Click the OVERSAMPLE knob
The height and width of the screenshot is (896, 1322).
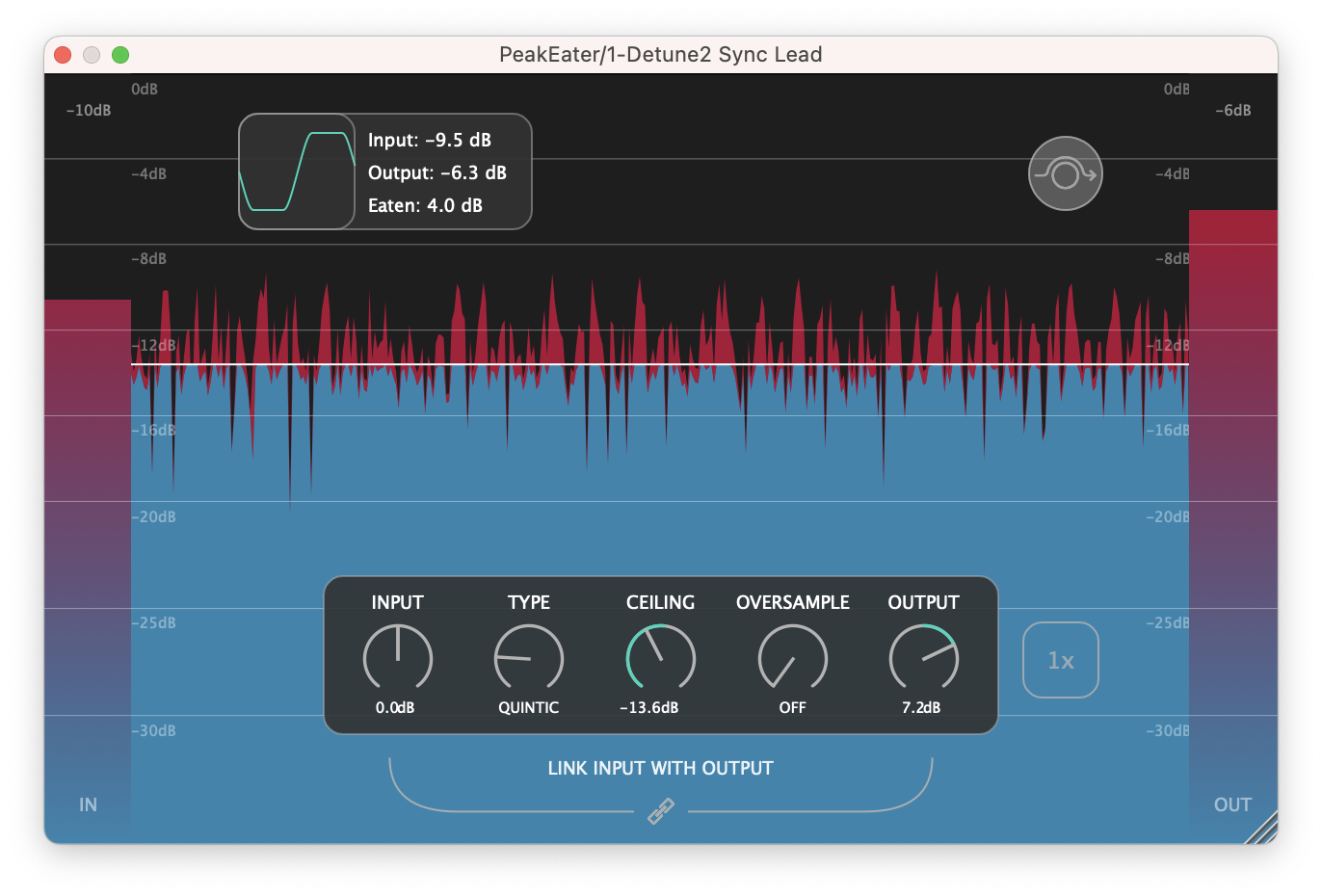coord(793,659)
